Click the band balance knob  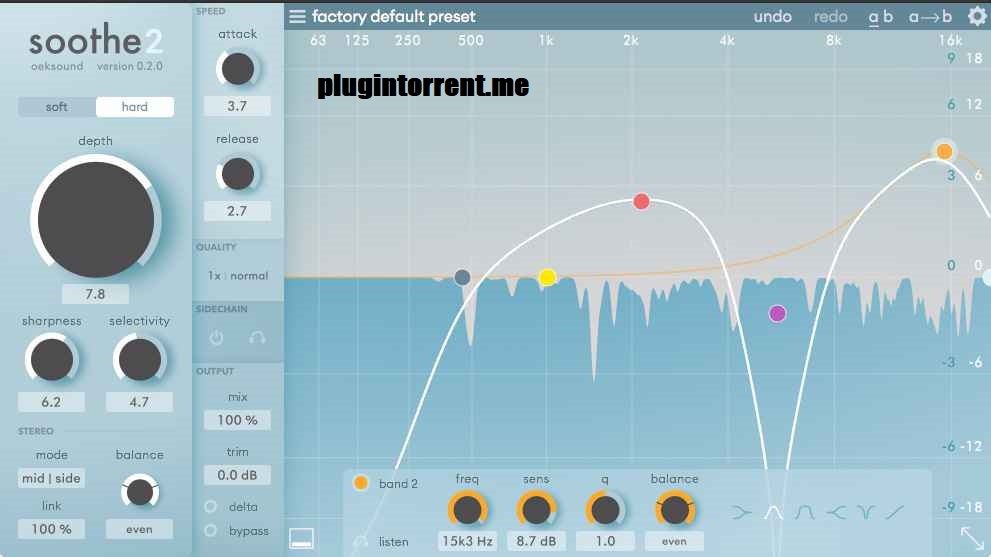point(674,510)
